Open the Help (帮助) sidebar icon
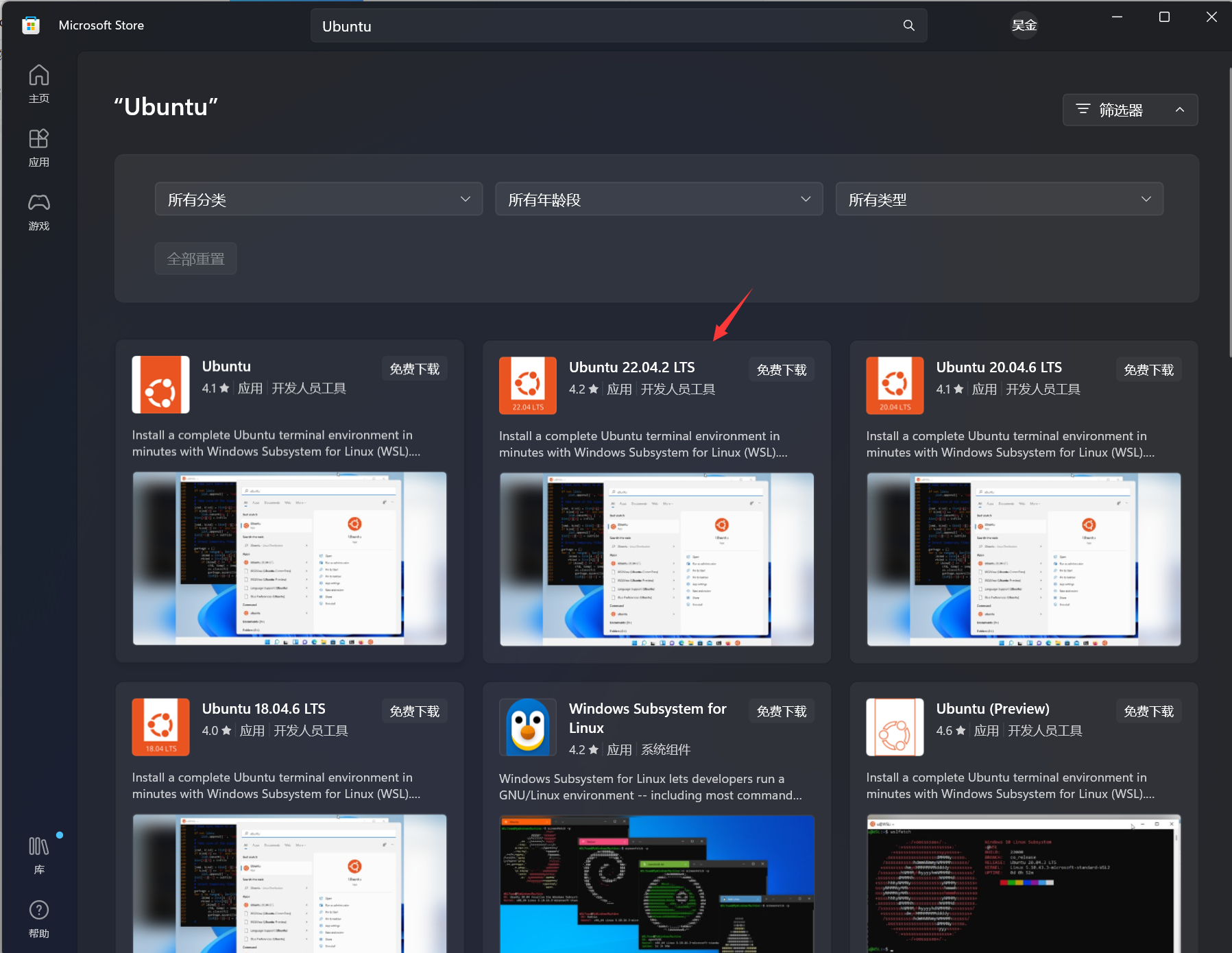This screenshot has width=1232, height=953. 39,919
